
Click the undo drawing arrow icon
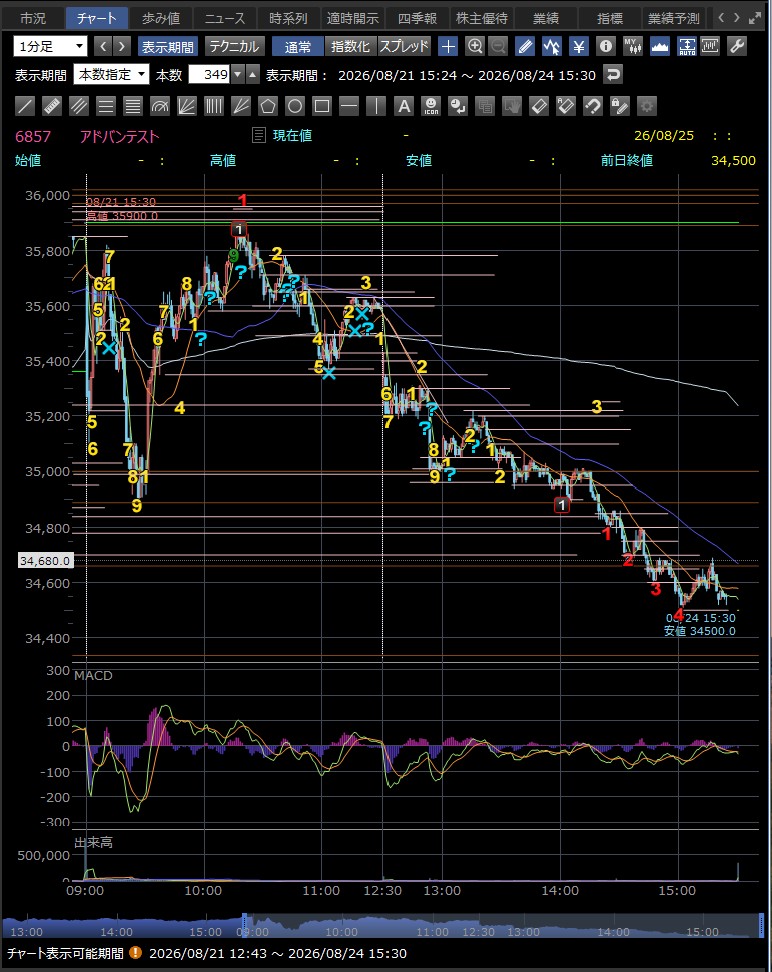593,106
